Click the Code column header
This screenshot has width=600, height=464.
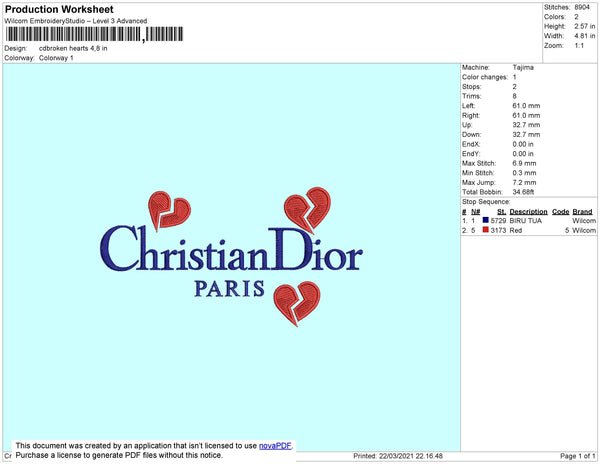pyautogui.click(x=561, y=212)
